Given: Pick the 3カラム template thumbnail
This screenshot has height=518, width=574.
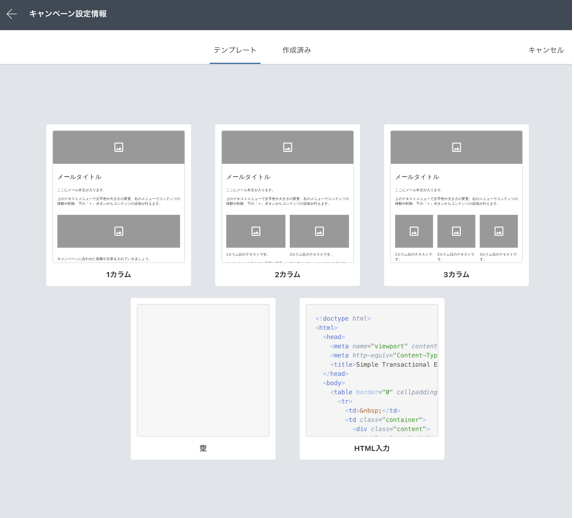Looking at the screenshot, I should (x=456, y=197).
